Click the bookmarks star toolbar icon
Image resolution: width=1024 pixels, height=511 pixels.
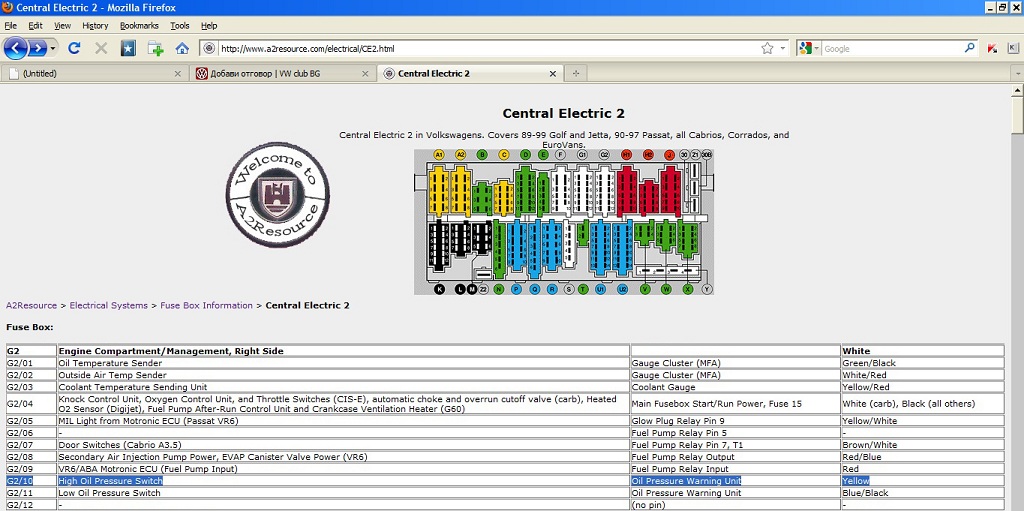pos(128,48)
